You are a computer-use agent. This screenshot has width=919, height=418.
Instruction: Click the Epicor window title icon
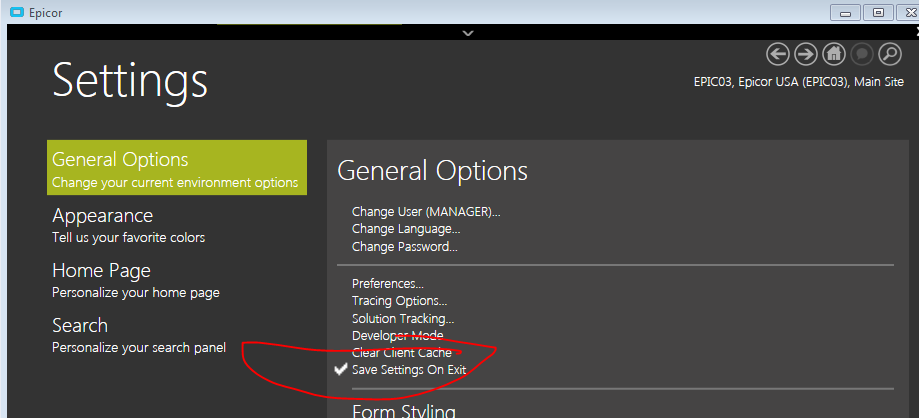coord(18,12)
